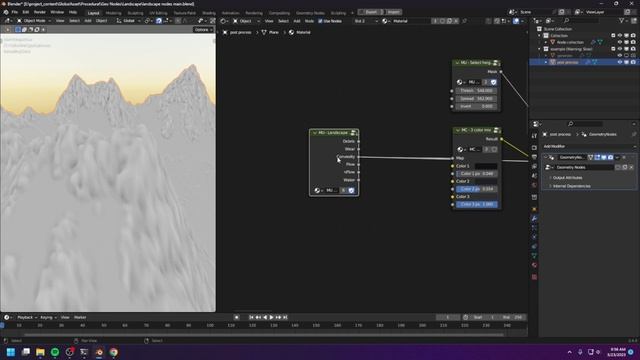Switch to the Shading workspace tab
Image resolution: width=640 pixels, height=360 pixels.
pos(209,13)
